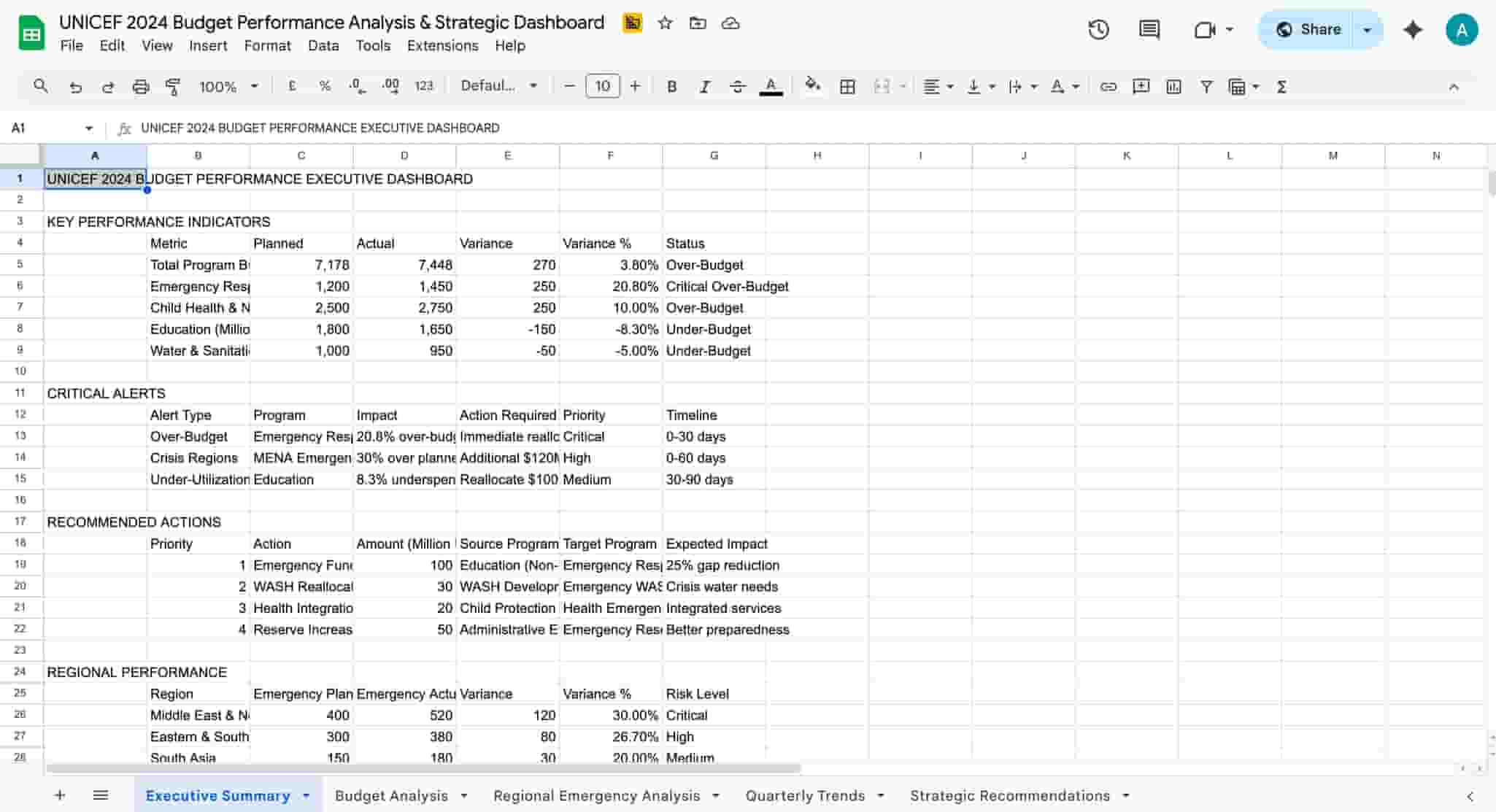Expand the Share options arrow
1496x812 pixels.
[x=1367, y=30]
